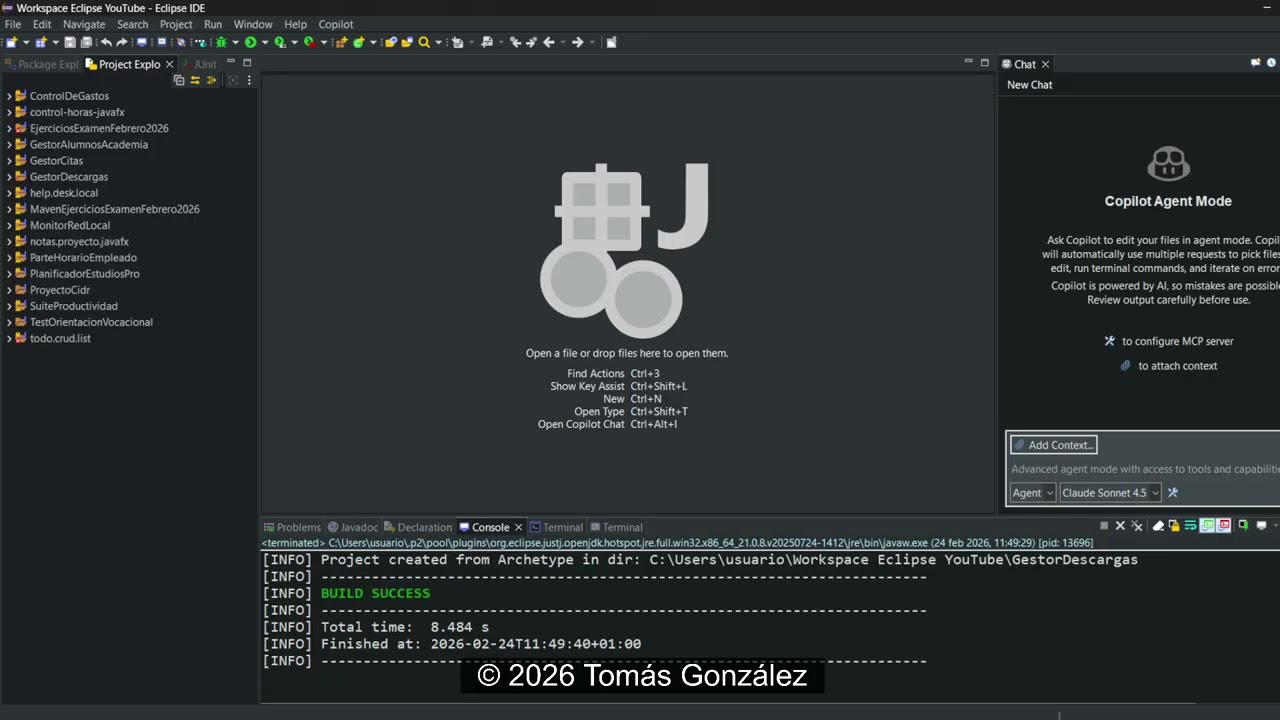Click the green Run button in toolbar

(x=250, y=42)
